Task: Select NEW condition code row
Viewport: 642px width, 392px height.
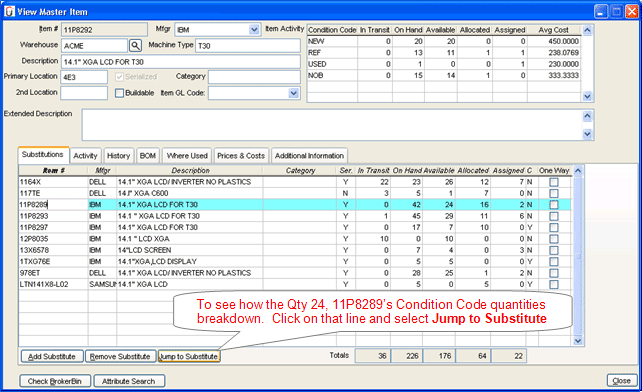Action: pyautogui.click(x=443, y=41)
